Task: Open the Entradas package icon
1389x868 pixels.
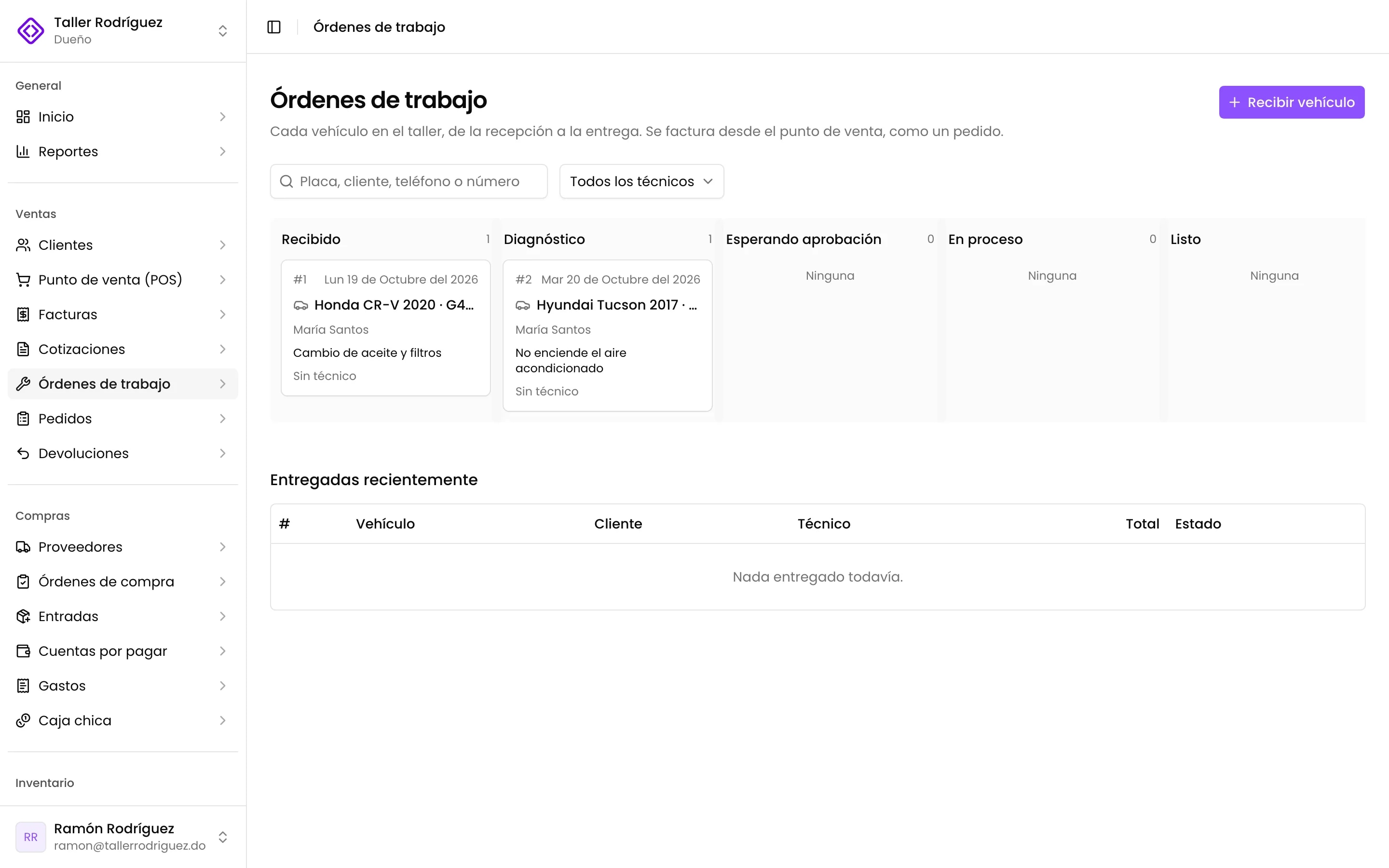Action: coord(23,617)
